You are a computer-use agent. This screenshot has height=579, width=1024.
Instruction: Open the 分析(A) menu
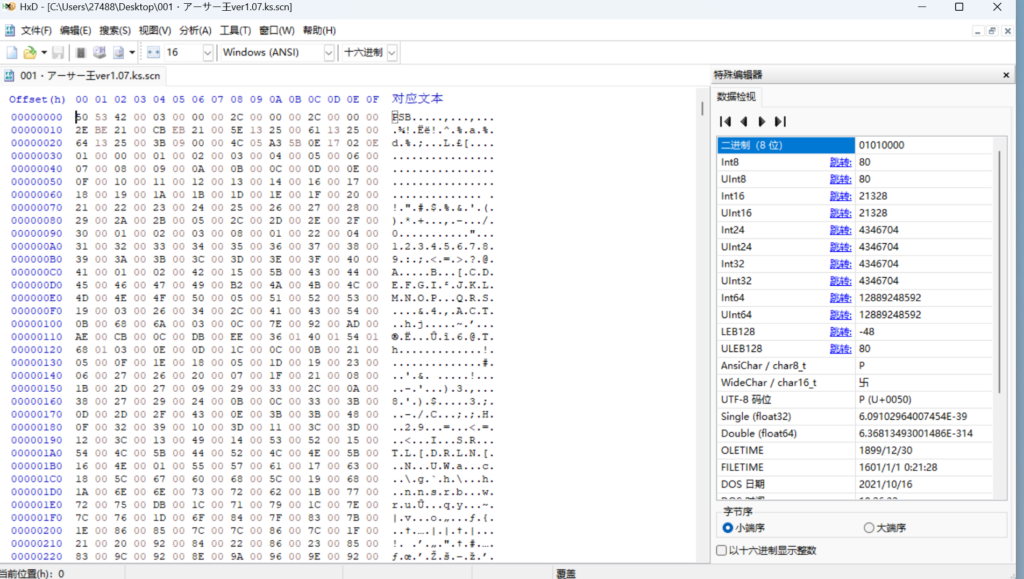[x=195, y=30]
